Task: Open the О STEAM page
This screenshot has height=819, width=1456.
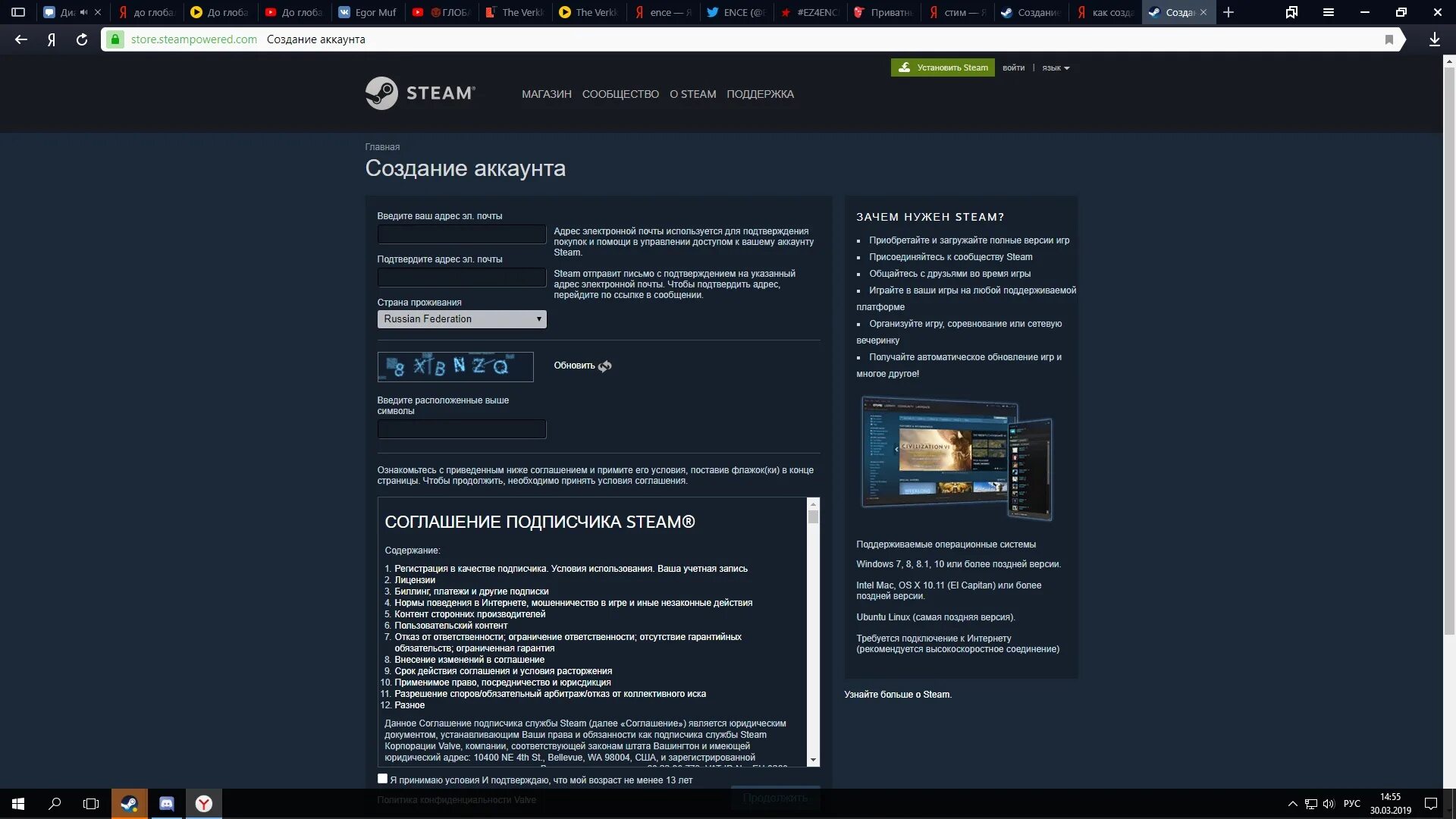Action: point(692,94)
